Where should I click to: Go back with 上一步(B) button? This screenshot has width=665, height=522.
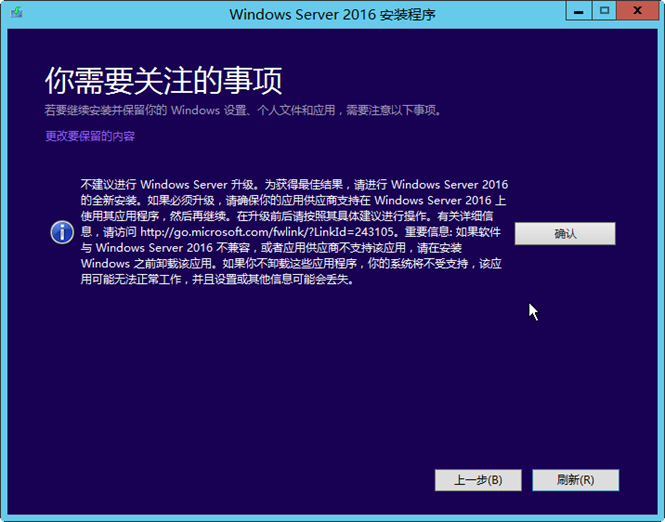pyautogui.click(x=478, y=480)
